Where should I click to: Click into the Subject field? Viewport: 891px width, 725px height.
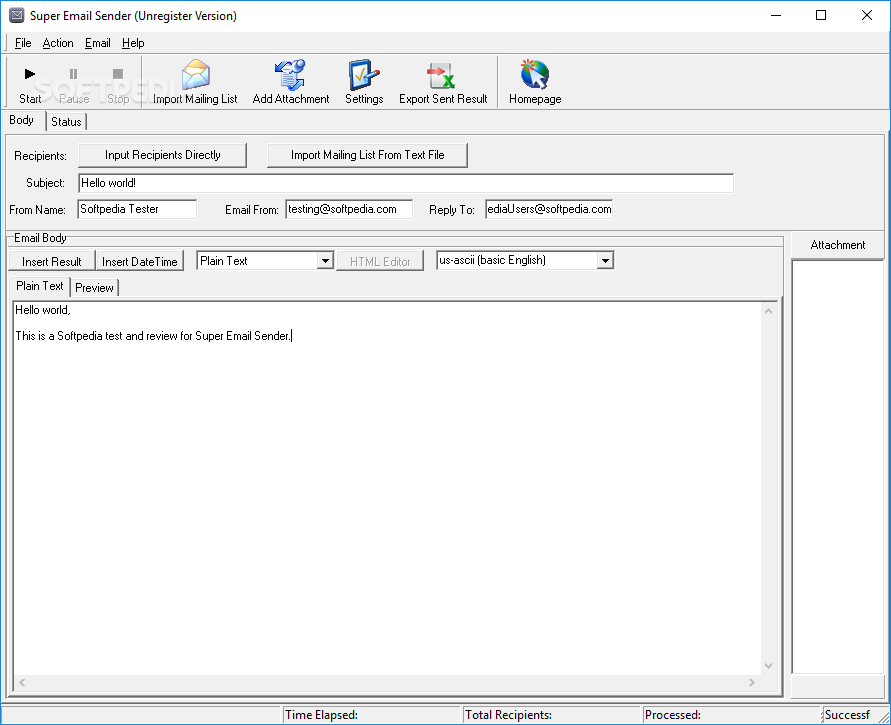tap(406, 184)
